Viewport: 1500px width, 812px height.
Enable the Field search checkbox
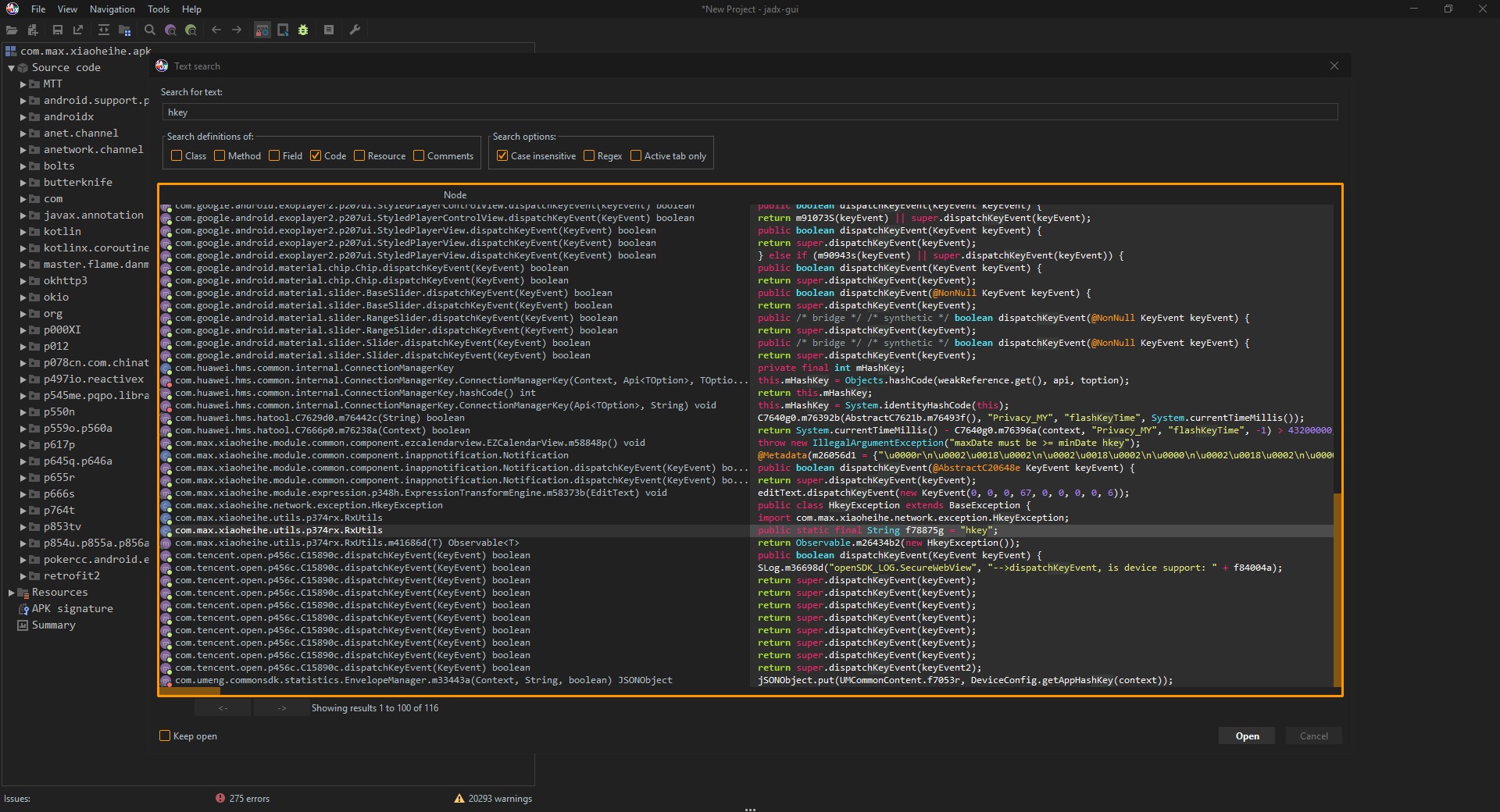(x=274, y=155)
